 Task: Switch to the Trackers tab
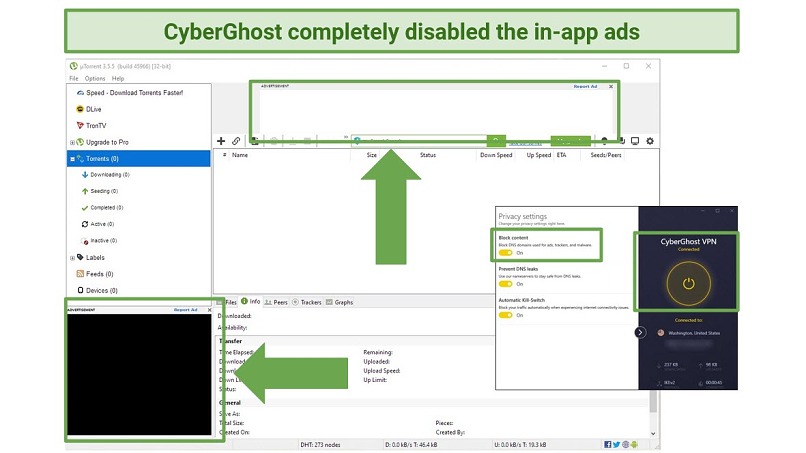pos(306,302)
